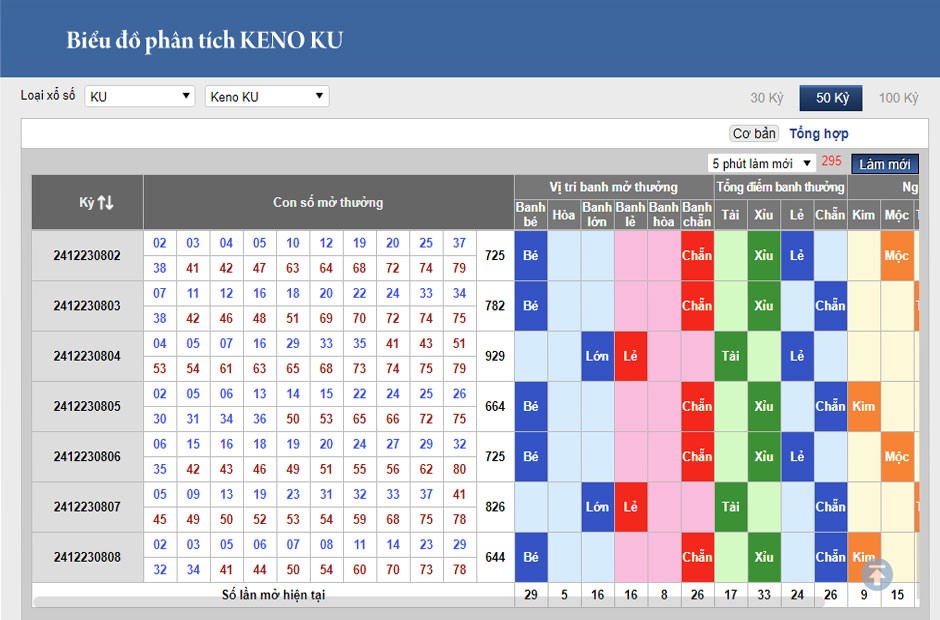This screenshot has width=940, height=620.
Task: Click count 29 under Banh bé column
Action: click(531, 595)
